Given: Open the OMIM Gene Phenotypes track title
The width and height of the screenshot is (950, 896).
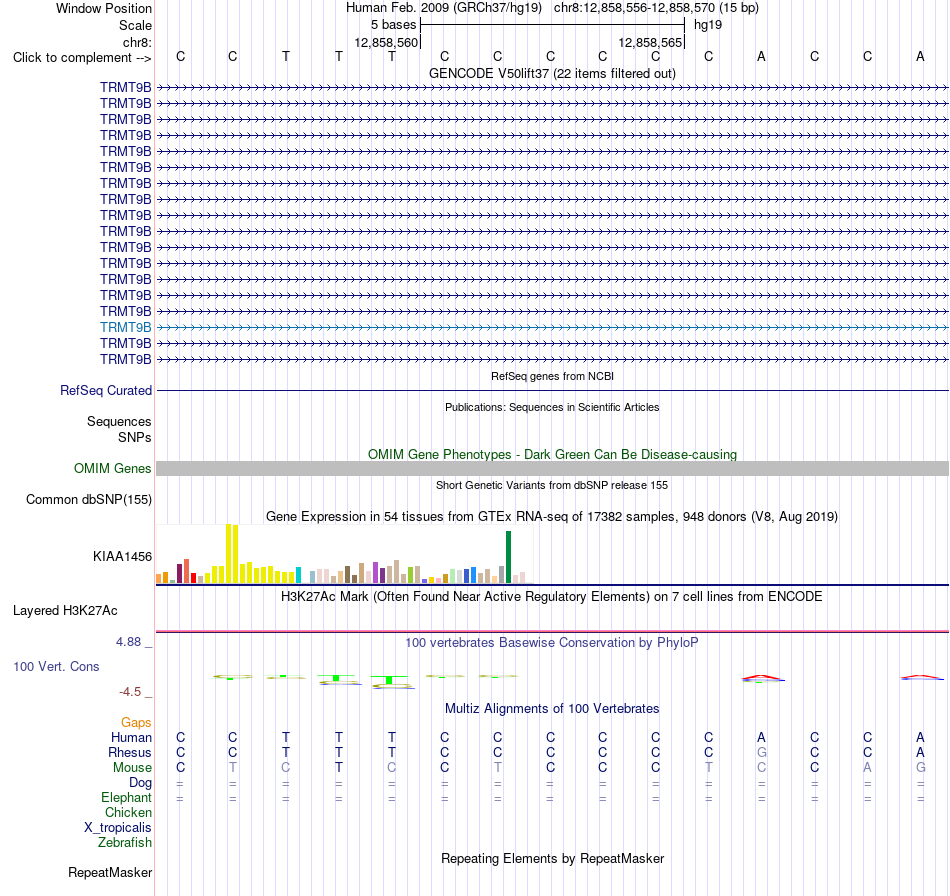Looking at the screenshot, I should (552, 454).
